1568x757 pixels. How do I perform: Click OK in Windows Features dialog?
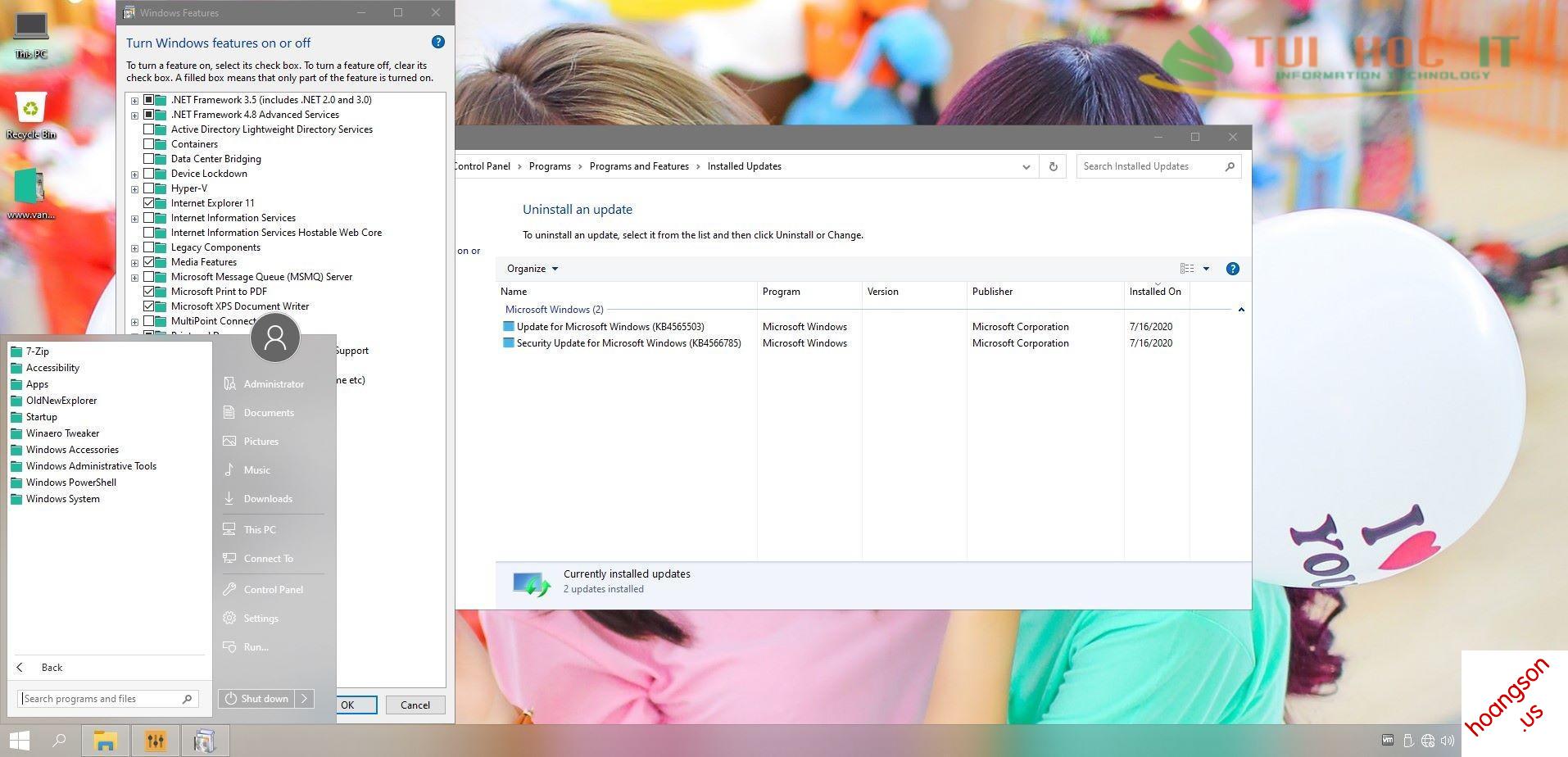click(x=348, y=705)
